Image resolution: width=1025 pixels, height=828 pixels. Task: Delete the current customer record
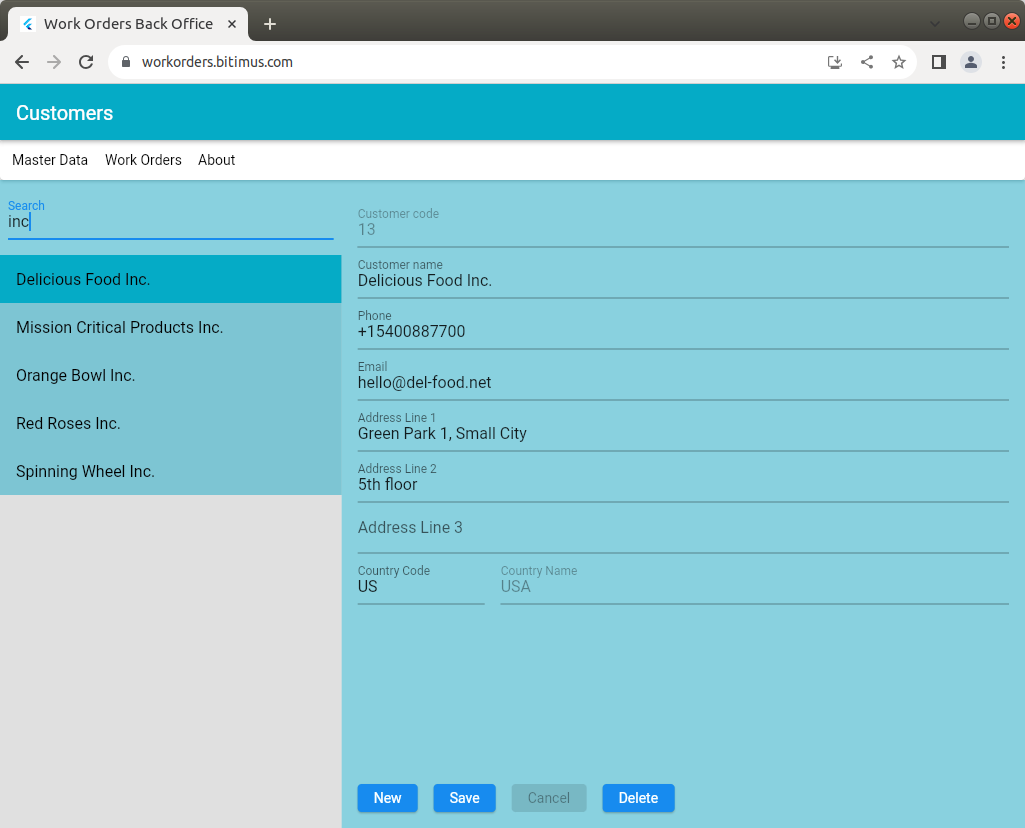pyautogui.click(x=638, y=798)
